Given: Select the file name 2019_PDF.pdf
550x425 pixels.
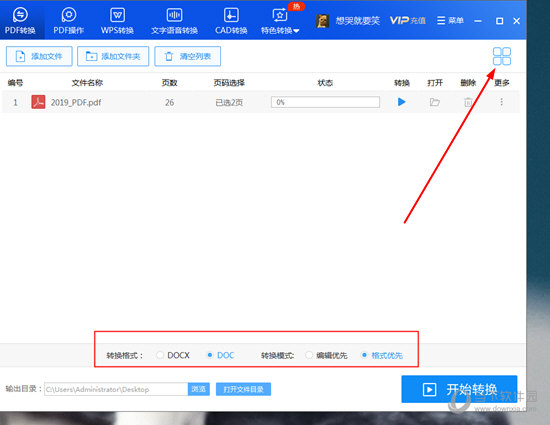Looking at the screenshot, I should pos(76,102).
